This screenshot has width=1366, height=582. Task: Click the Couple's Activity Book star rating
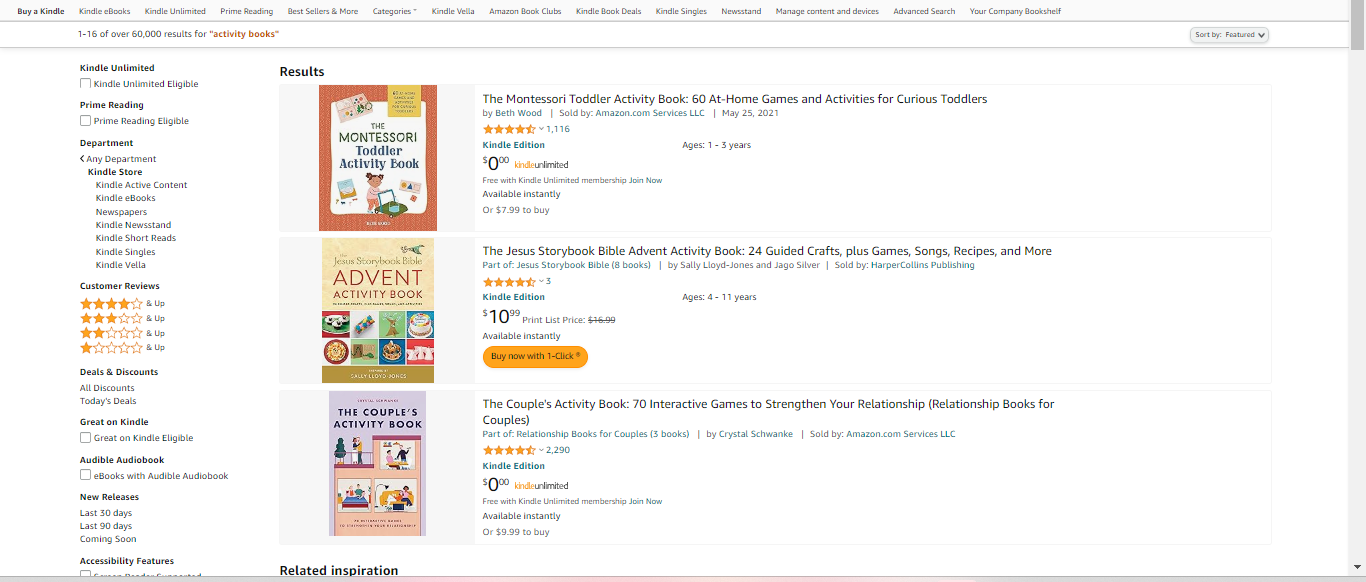pyautogui.click(x=510, y=450)
